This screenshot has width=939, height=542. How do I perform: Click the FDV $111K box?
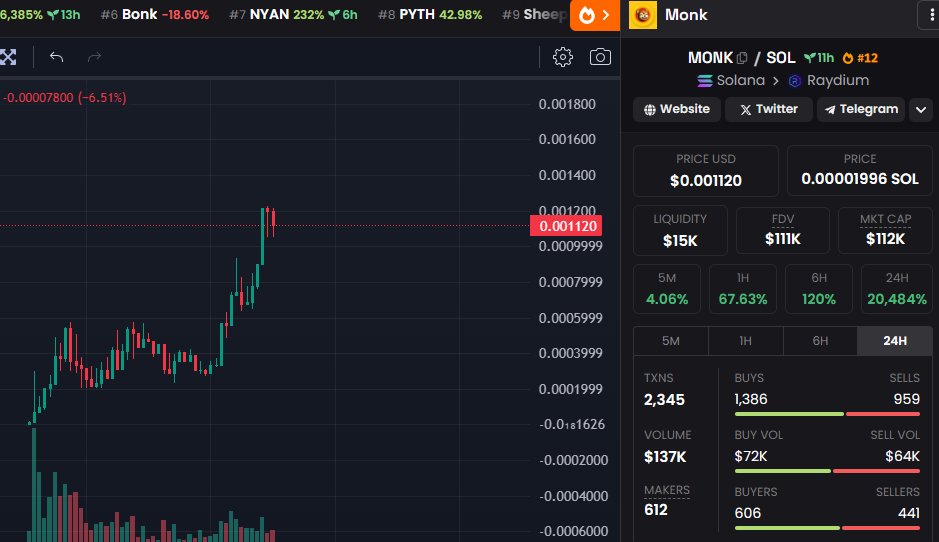pyautogui.click(x=783, y=230)
